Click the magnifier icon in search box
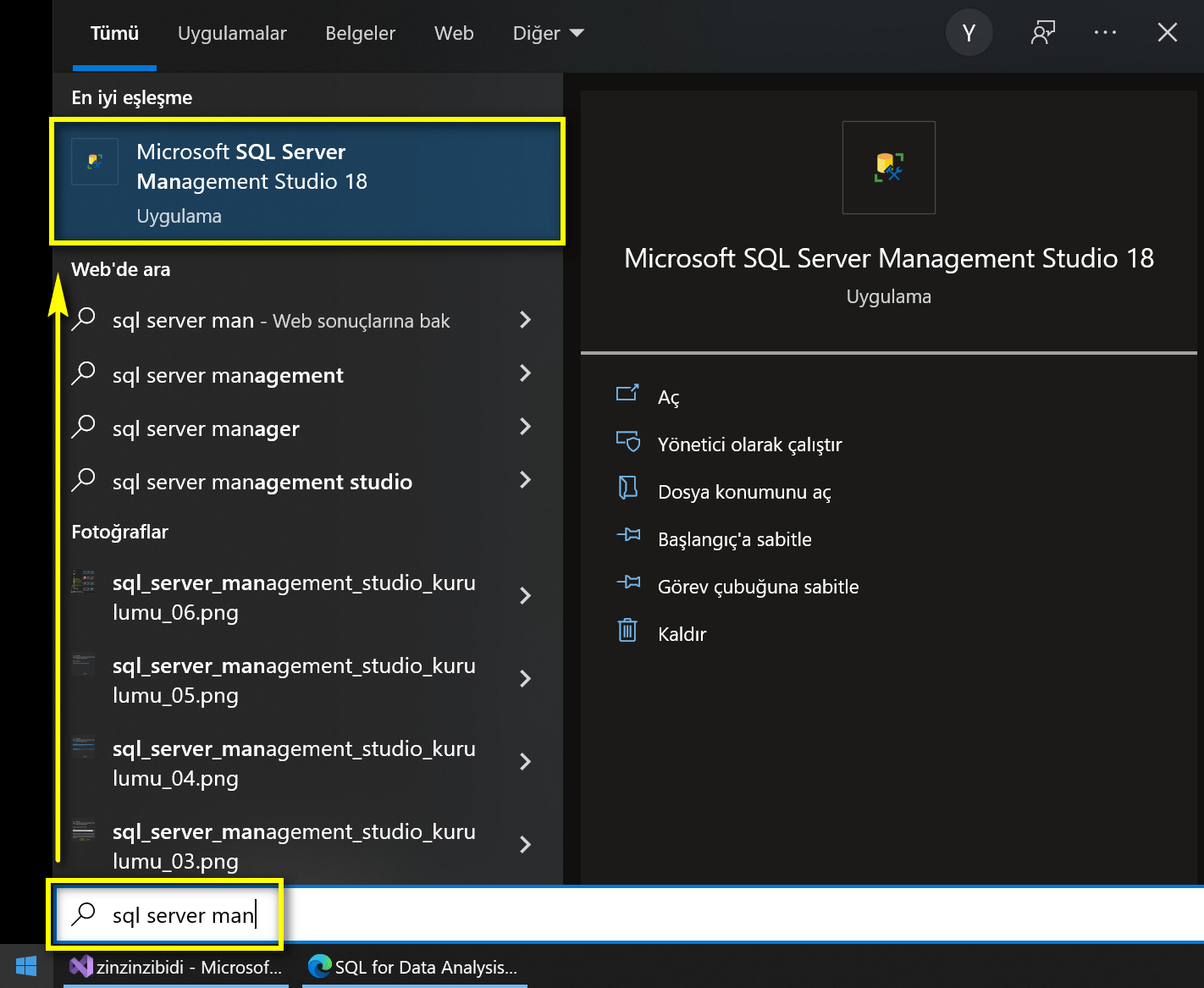The image size is (1204, 988). pyautogui.click(x=83, y=914)
